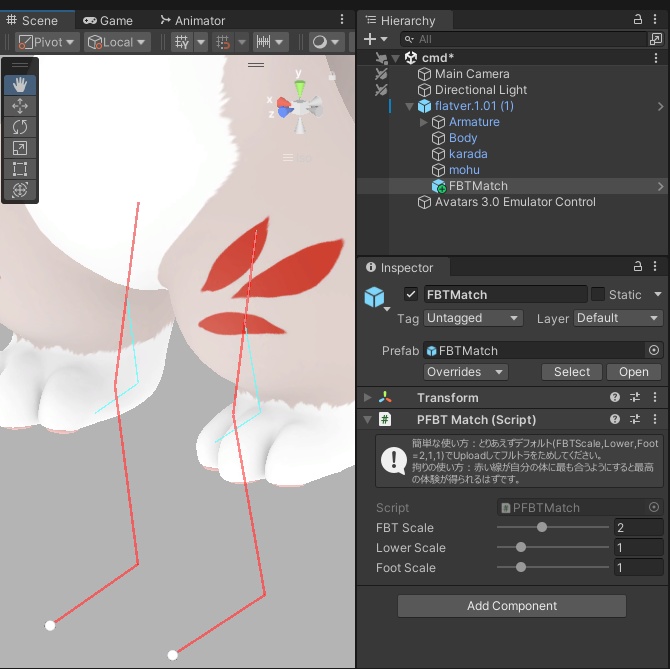
Task: Open the Layer Default dropdown
Action: click(x=618, y=318)
